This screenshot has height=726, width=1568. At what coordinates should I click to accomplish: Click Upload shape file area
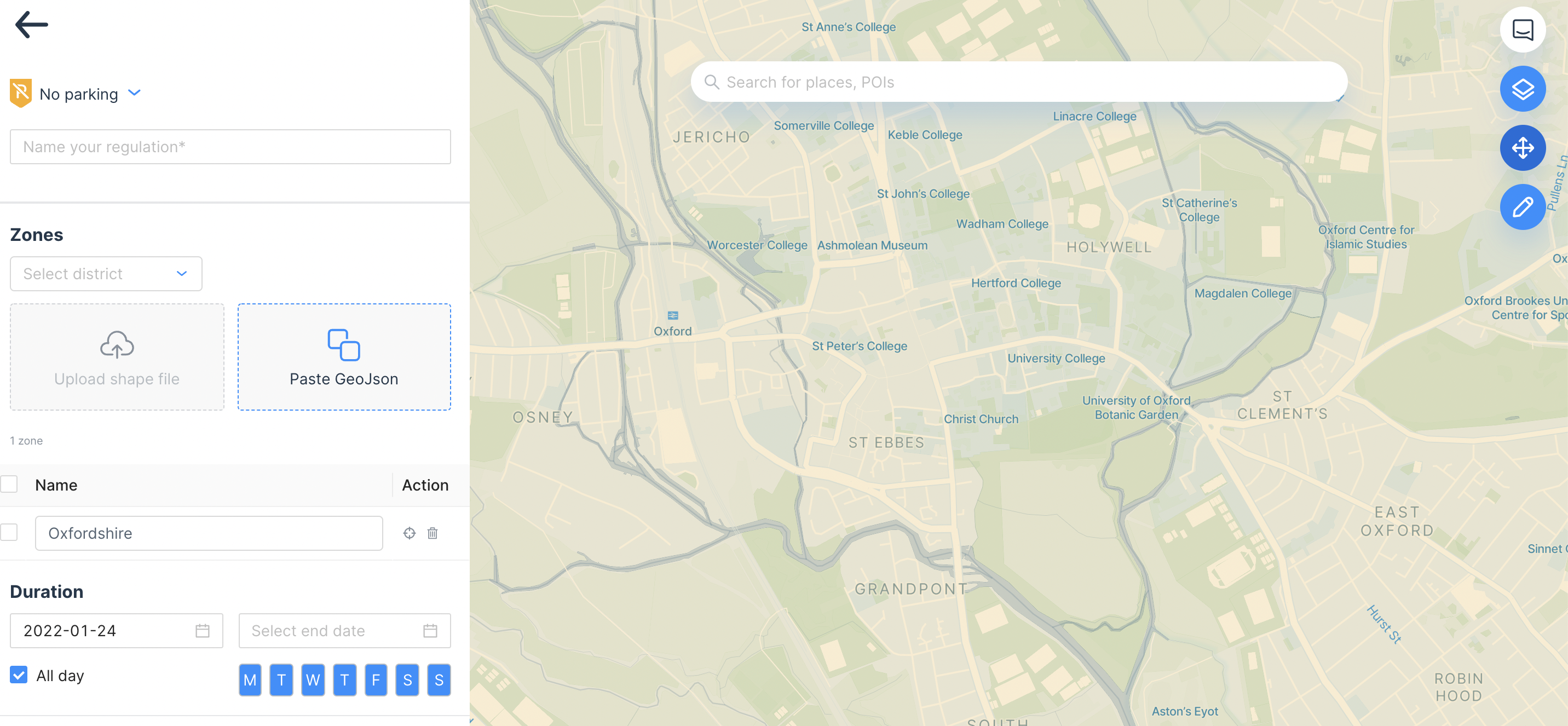coord(117,357)
